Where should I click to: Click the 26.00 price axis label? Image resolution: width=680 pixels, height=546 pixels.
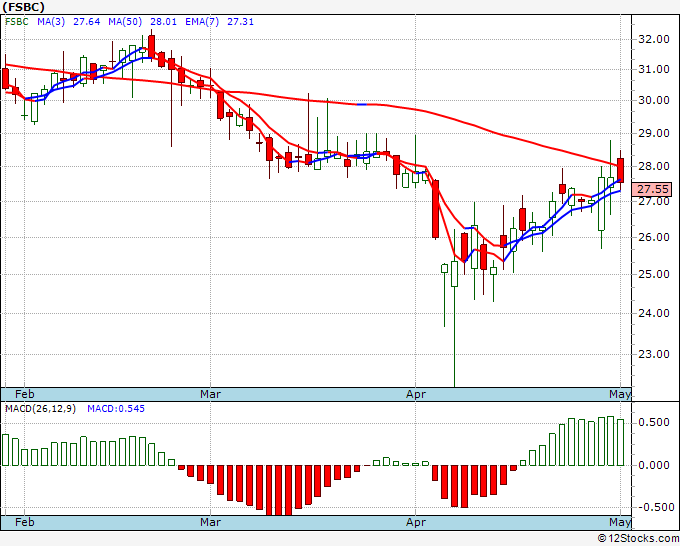click(x=654, y=237)
